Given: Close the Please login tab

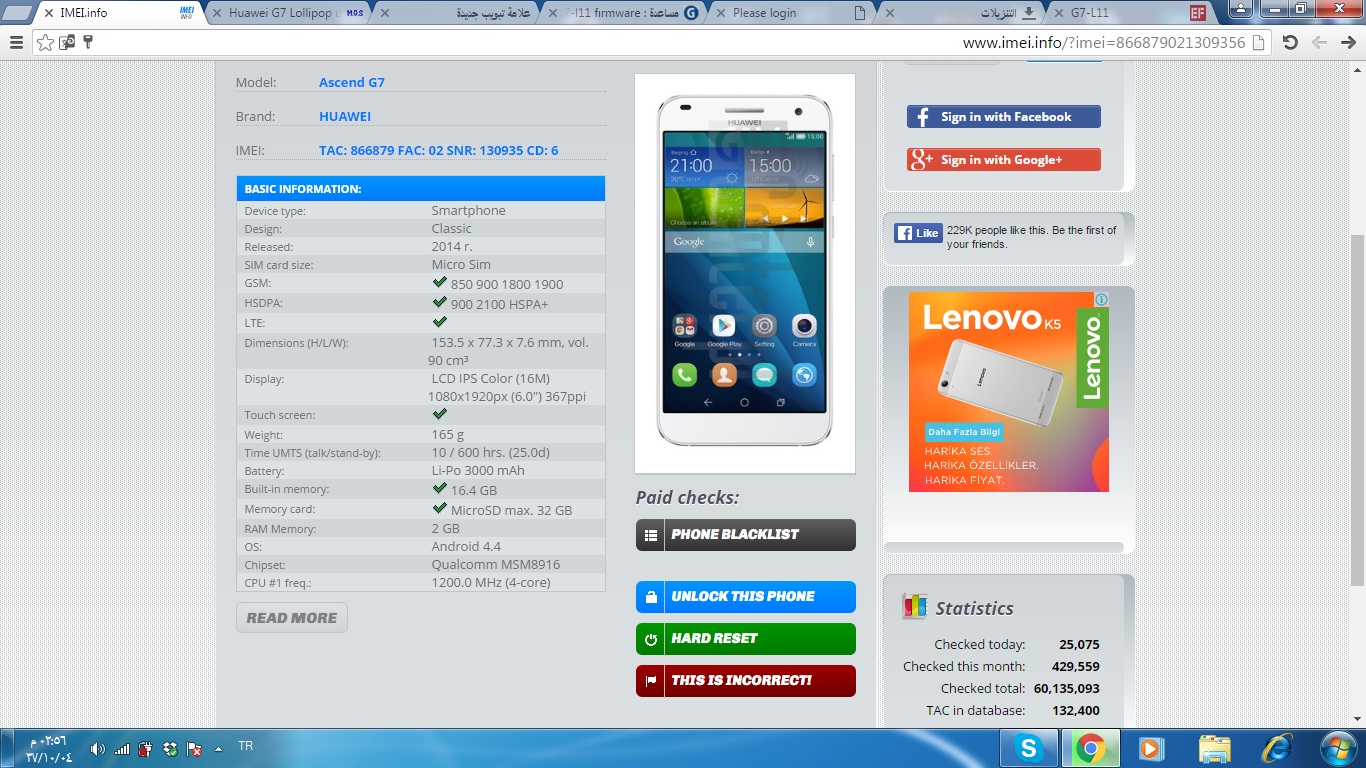Looking at the screenshot, I should (721, 13).
